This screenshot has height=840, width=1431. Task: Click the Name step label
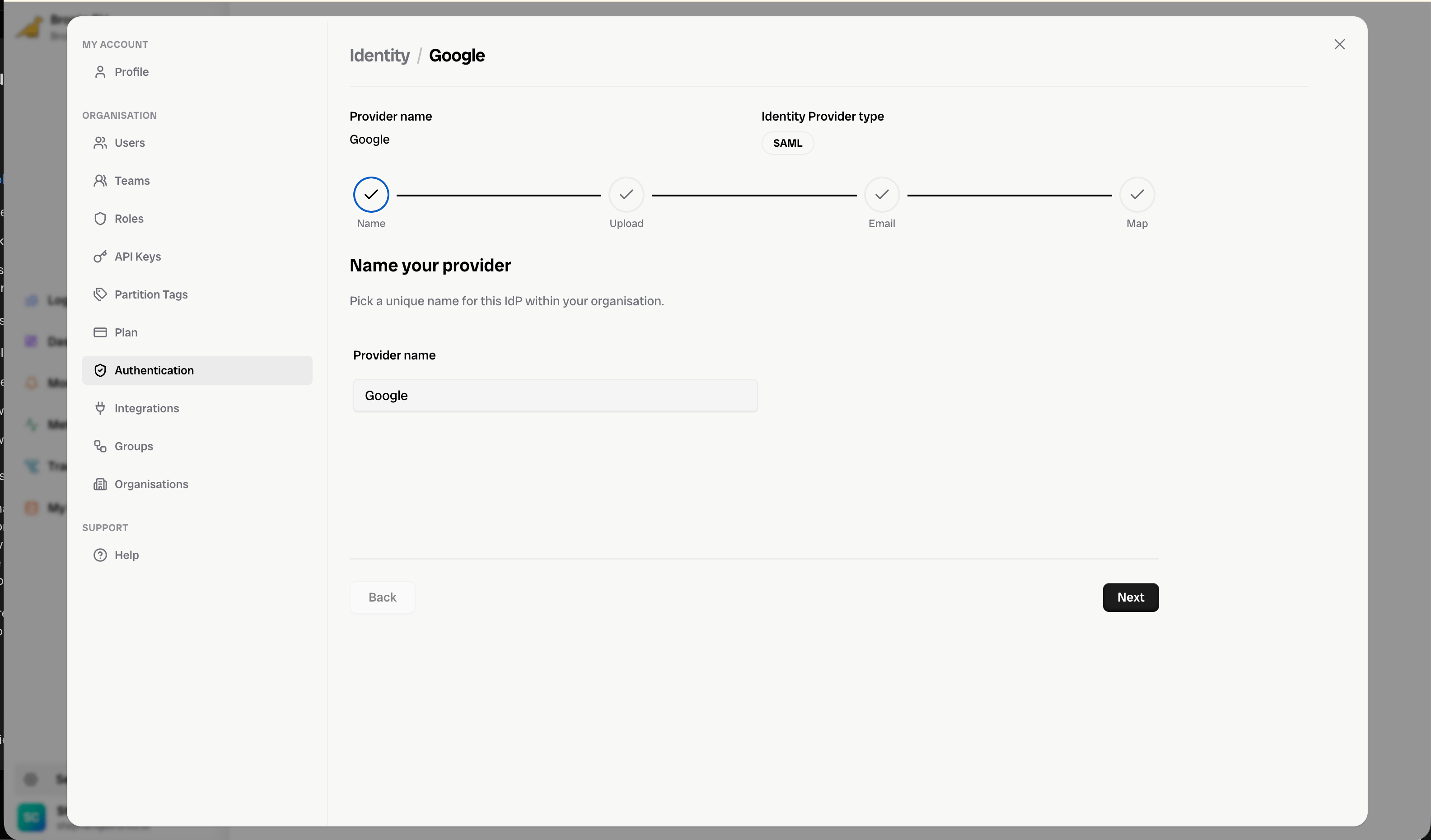[x=371, y=224]
